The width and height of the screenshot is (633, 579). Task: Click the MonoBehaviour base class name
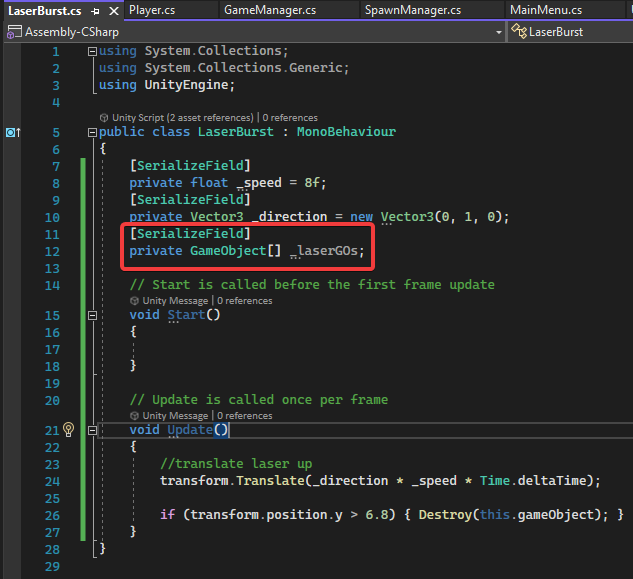[346, 132]
